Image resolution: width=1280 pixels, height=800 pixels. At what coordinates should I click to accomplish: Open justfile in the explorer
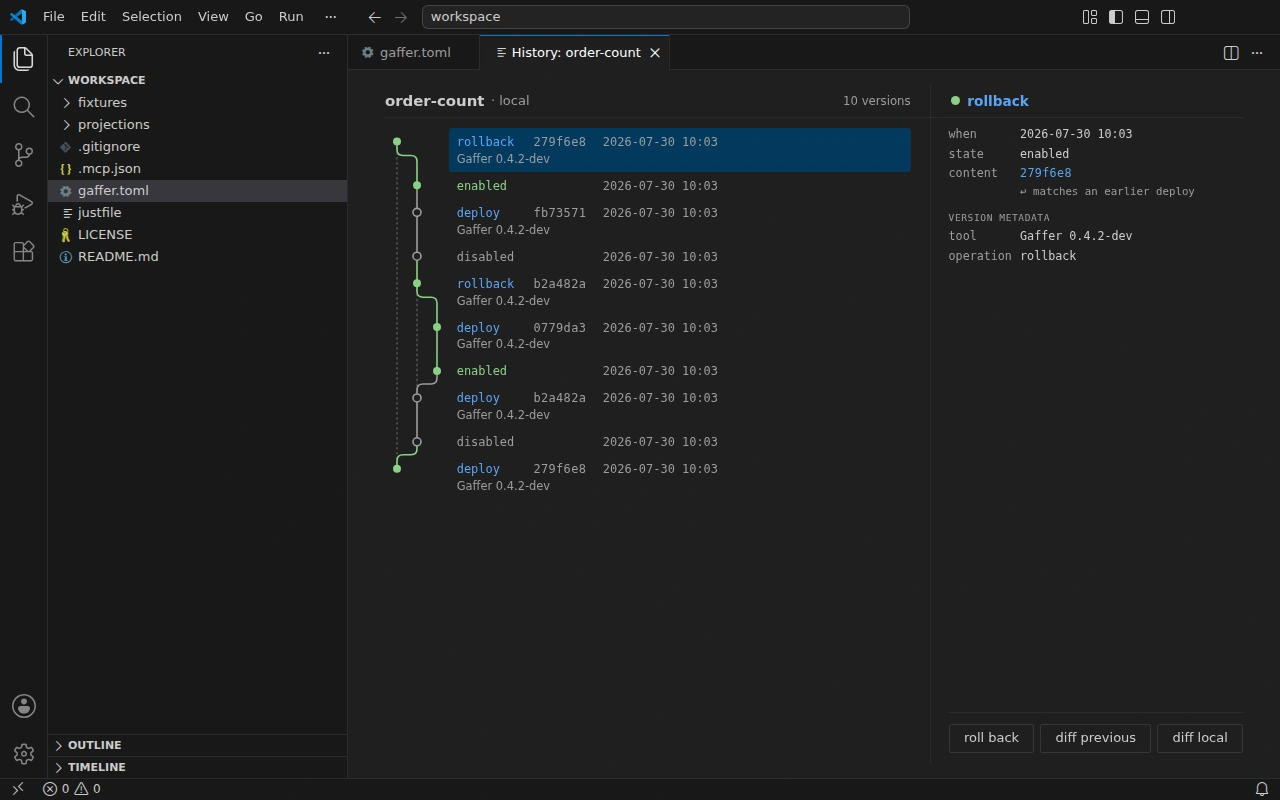pyautogui.click(x=198, y=212)
